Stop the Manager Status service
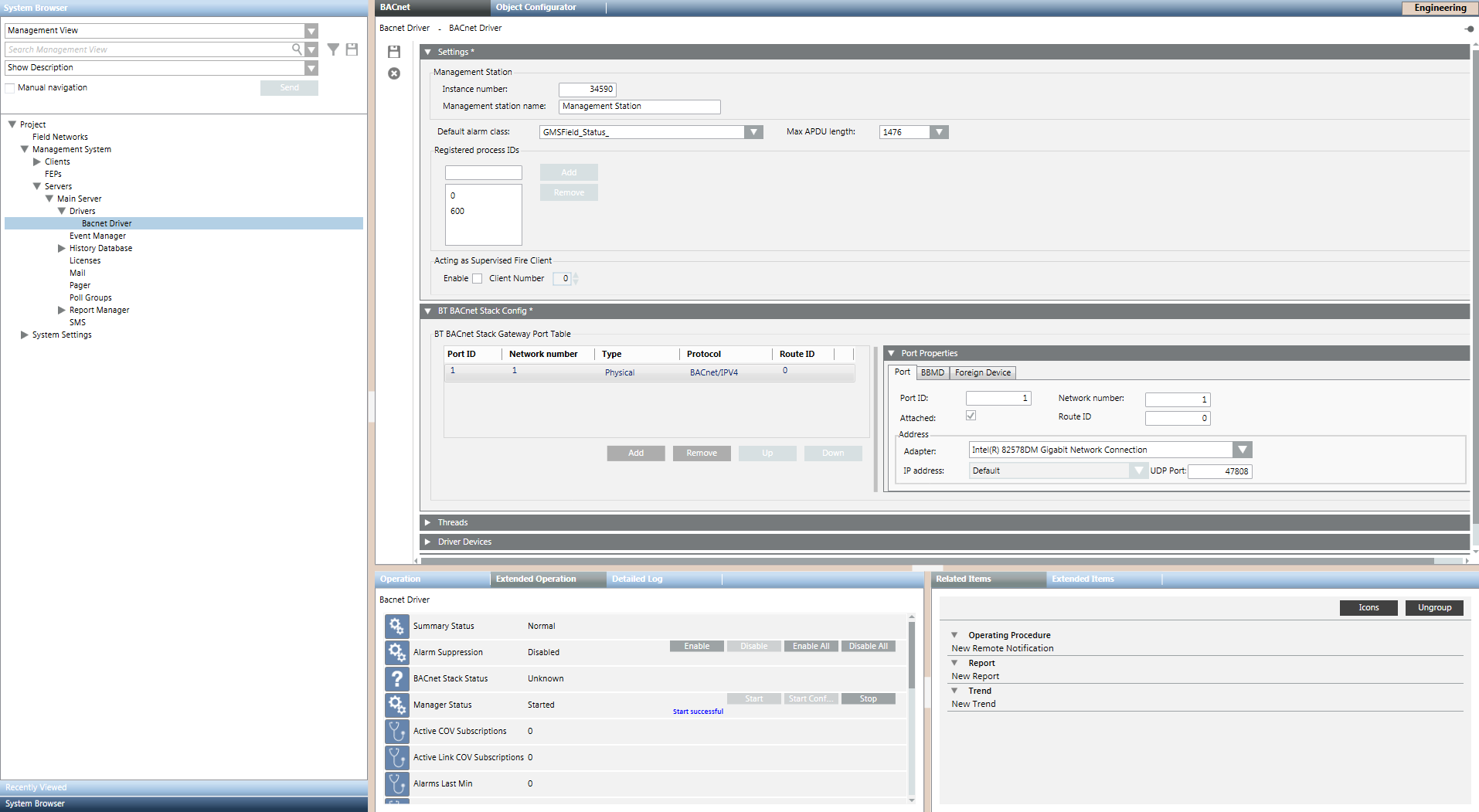Screen dimensions: 1479x812 tap(868, 698)
